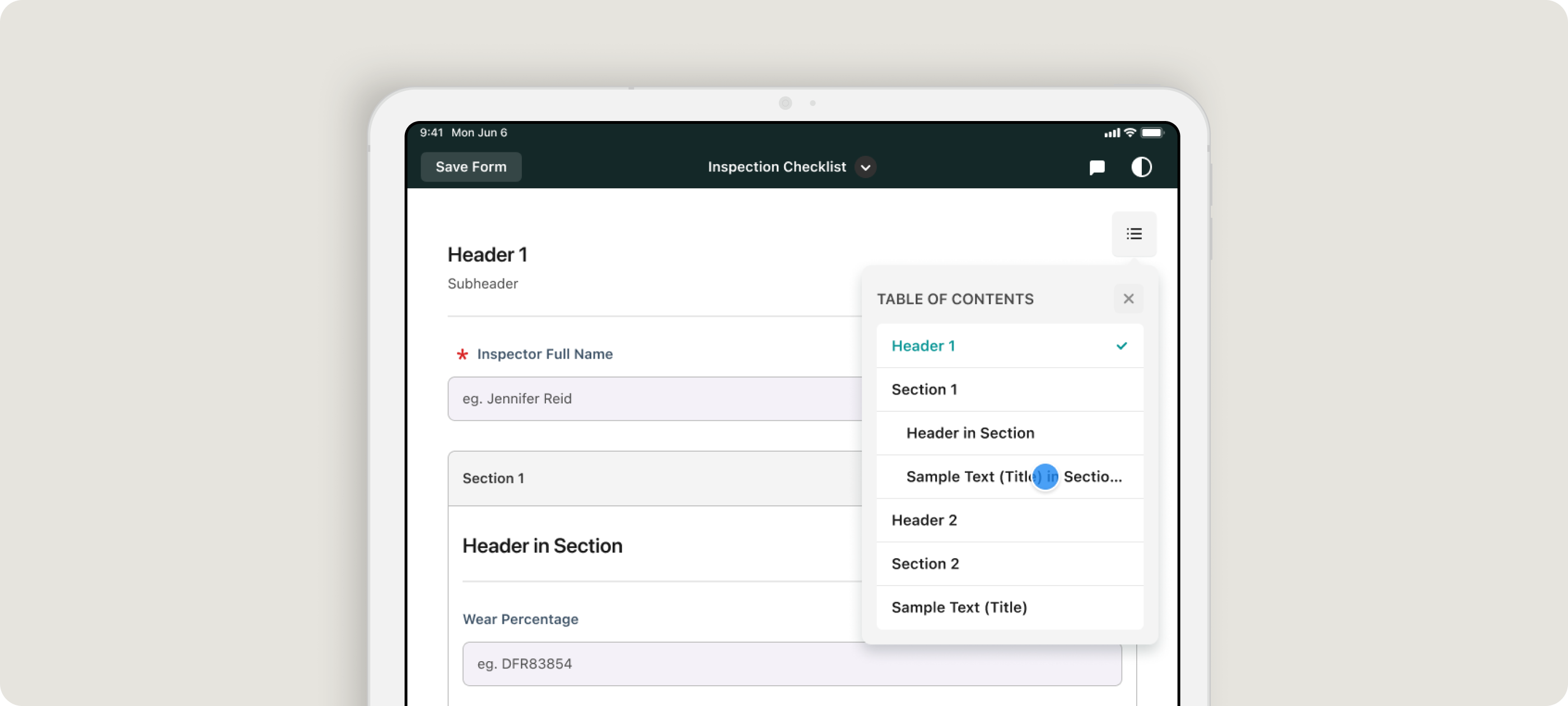Click the checkmark beside Header 1

(1121, 346)
